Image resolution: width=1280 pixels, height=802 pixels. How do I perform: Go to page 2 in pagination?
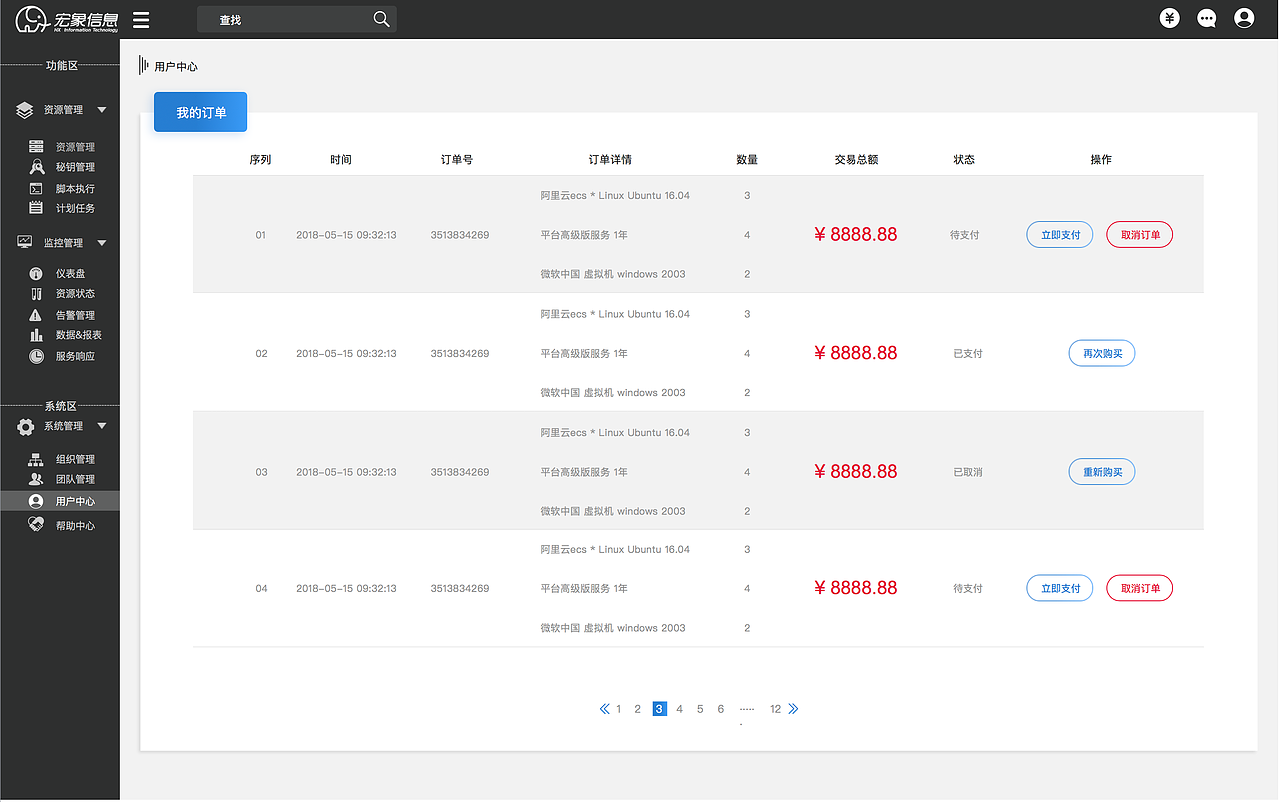(x=637, y=709)
